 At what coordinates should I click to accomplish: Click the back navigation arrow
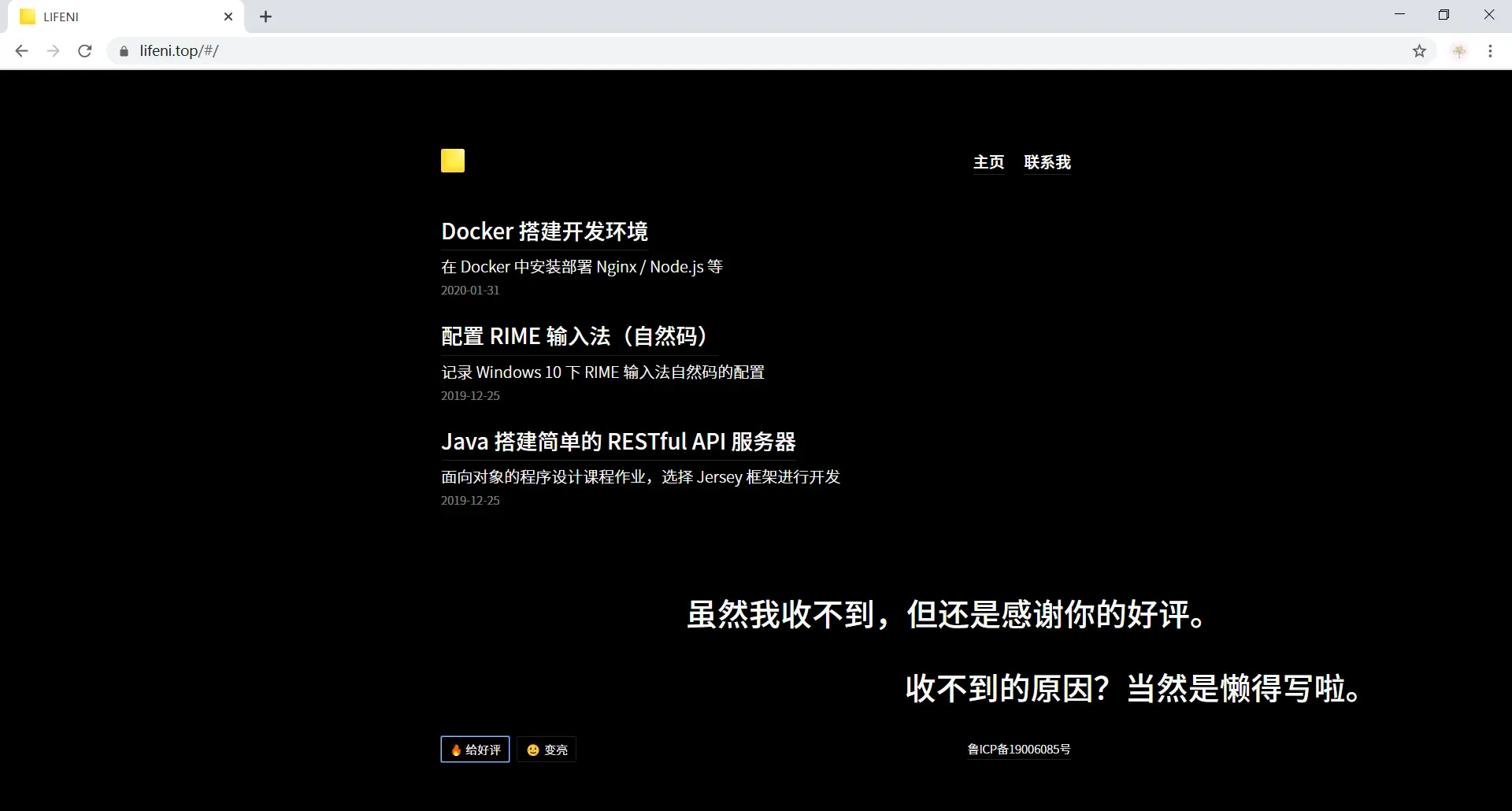[21, 50]
